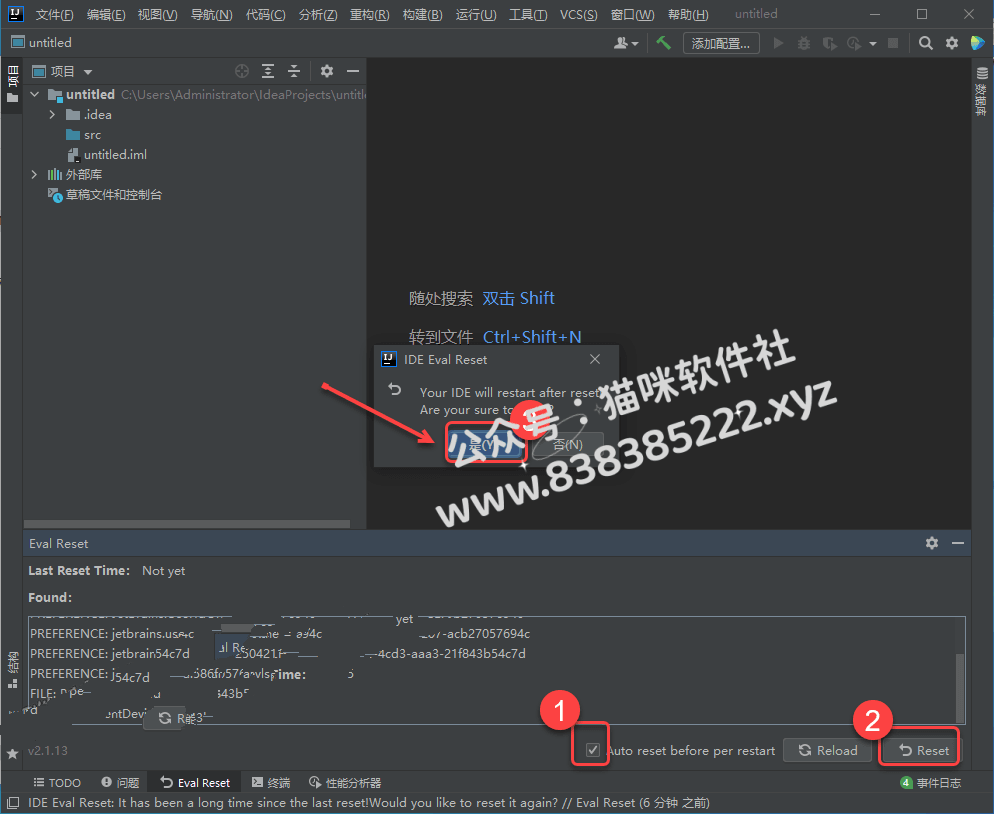
Task: Click the IntelliJ logo icon in title bar
Action: click(x=15, y=14)
